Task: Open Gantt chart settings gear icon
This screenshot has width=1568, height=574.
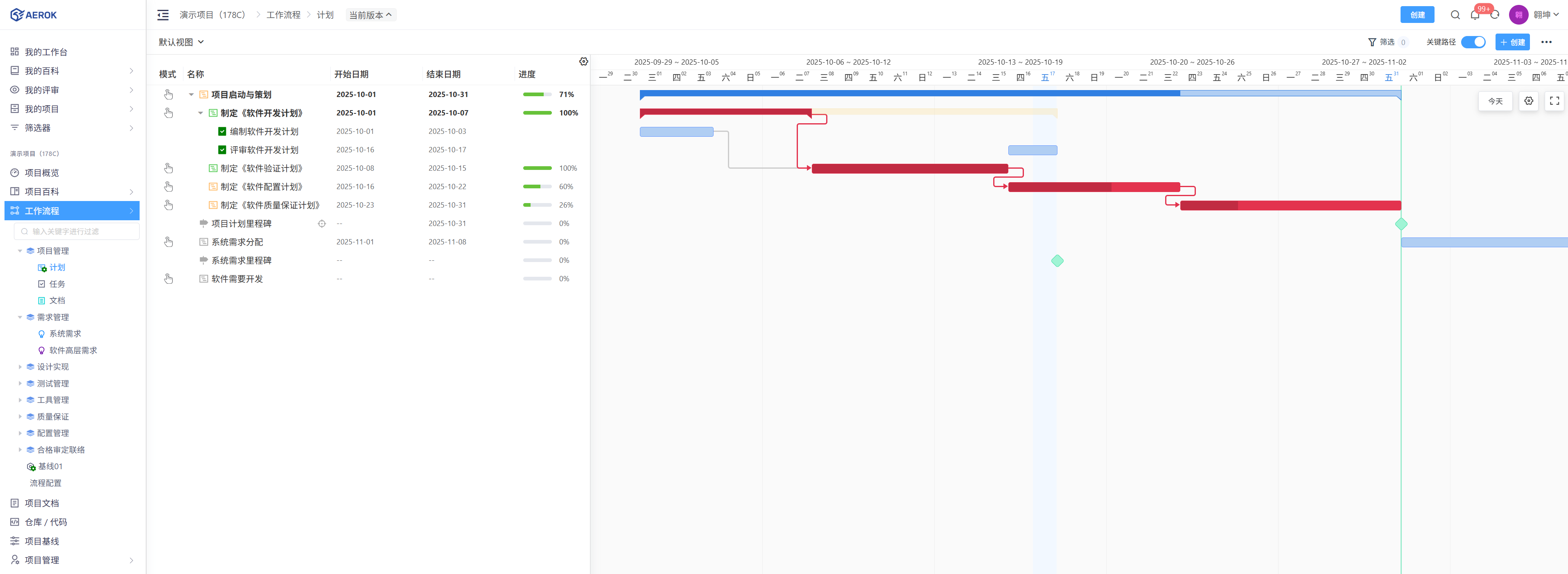Action: [x=1528, y=101]
